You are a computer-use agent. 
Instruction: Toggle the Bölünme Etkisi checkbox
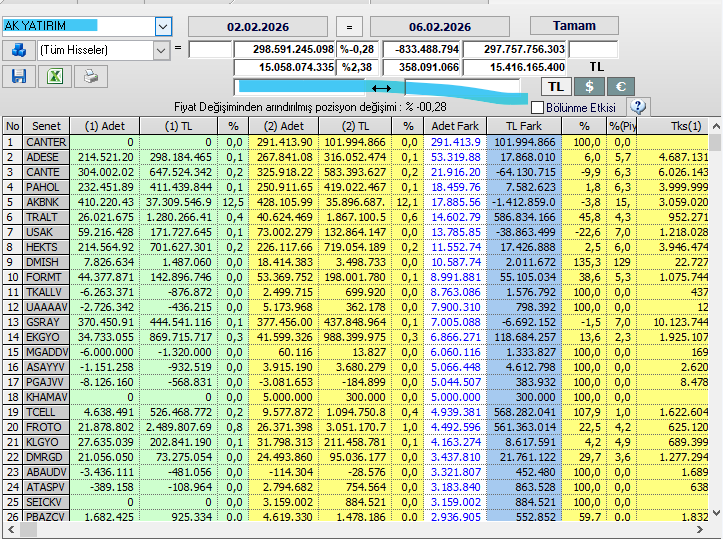point(537,107)
